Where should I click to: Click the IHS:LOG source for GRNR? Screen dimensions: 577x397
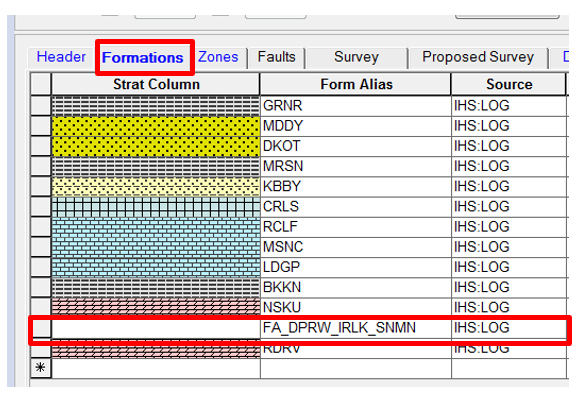pyautogui.click(x=509, y=106)
